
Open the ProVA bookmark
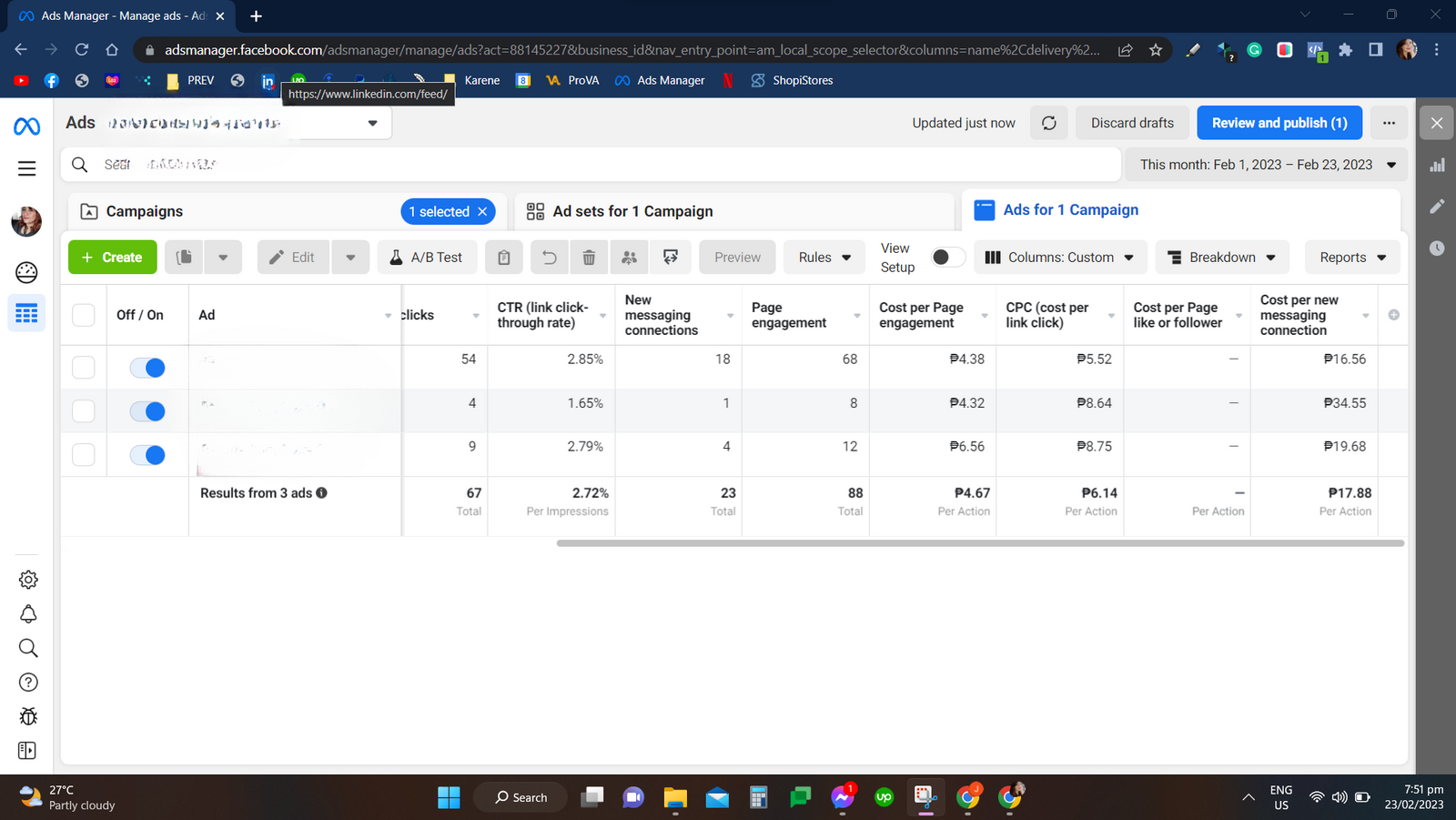coord(572,80)
